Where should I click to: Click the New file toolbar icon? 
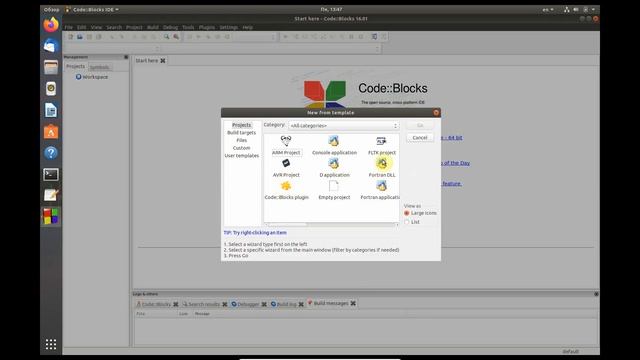tap(70, 37)
